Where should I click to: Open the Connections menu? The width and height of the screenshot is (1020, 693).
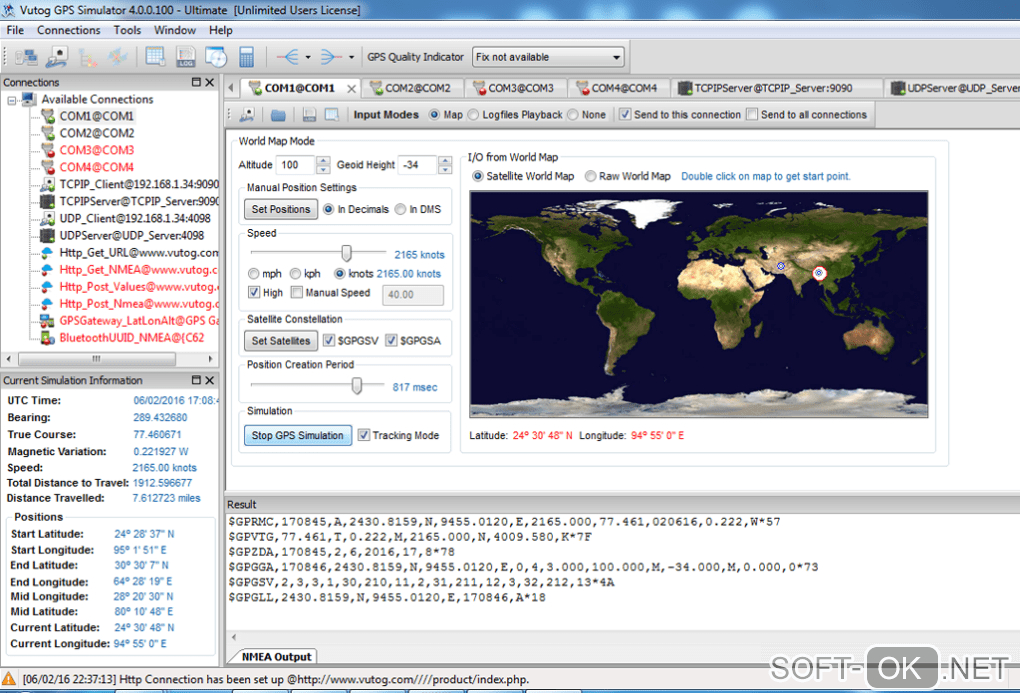pyautogui.click(x=68, y=30)
